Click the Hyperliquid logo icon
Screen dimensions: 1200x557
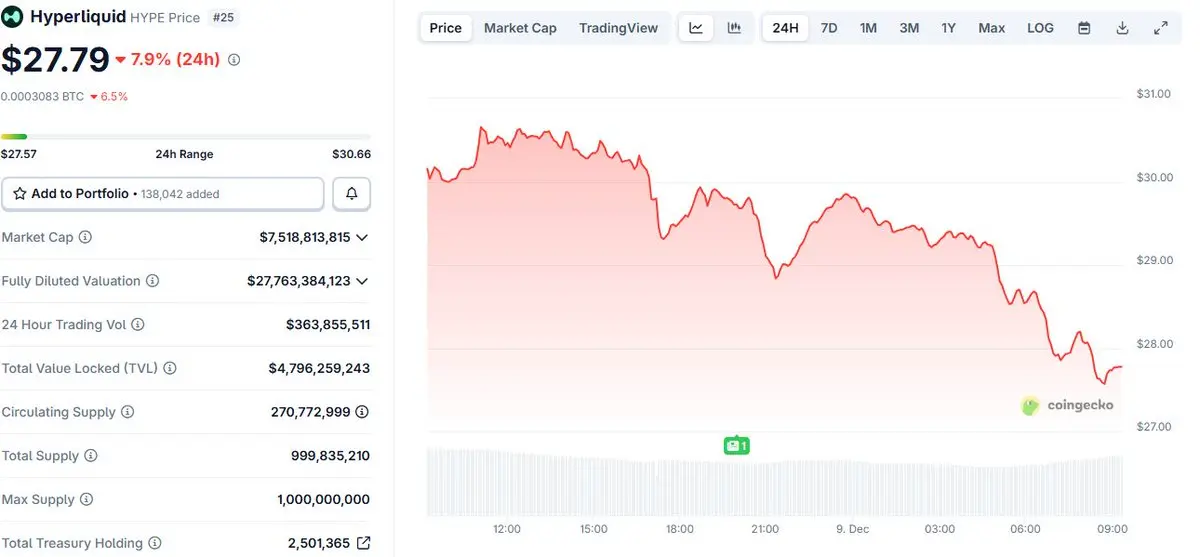[13, 16]
